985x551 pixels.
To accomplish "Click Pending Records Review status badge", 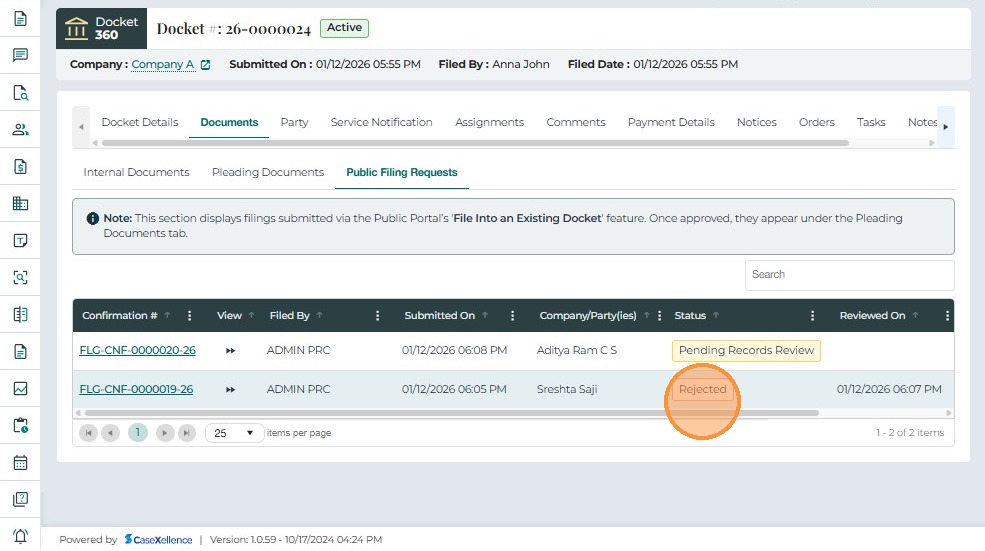I will tap(746, 351).
